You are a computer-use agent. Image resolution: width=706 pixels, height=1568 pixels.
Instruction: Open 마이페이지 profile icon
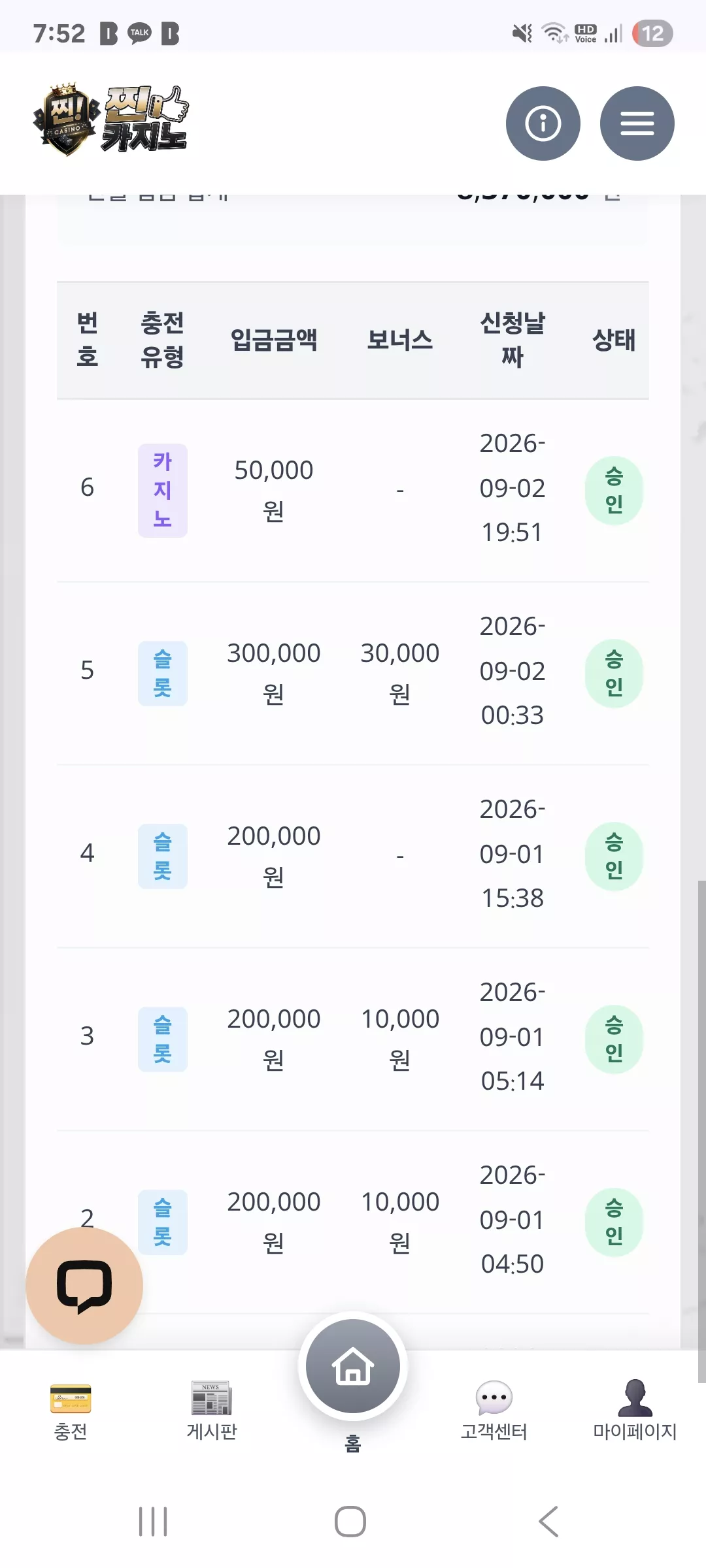pyautogui.click(x=635, y=1411)
